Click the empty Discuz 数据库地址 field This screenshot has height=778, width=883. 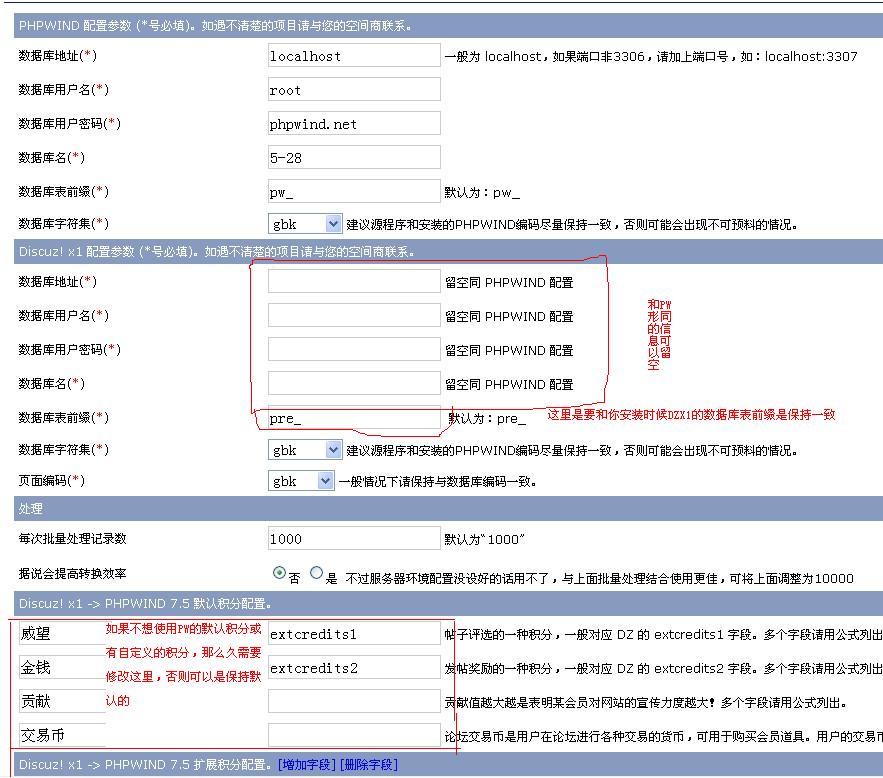point(354,281)
